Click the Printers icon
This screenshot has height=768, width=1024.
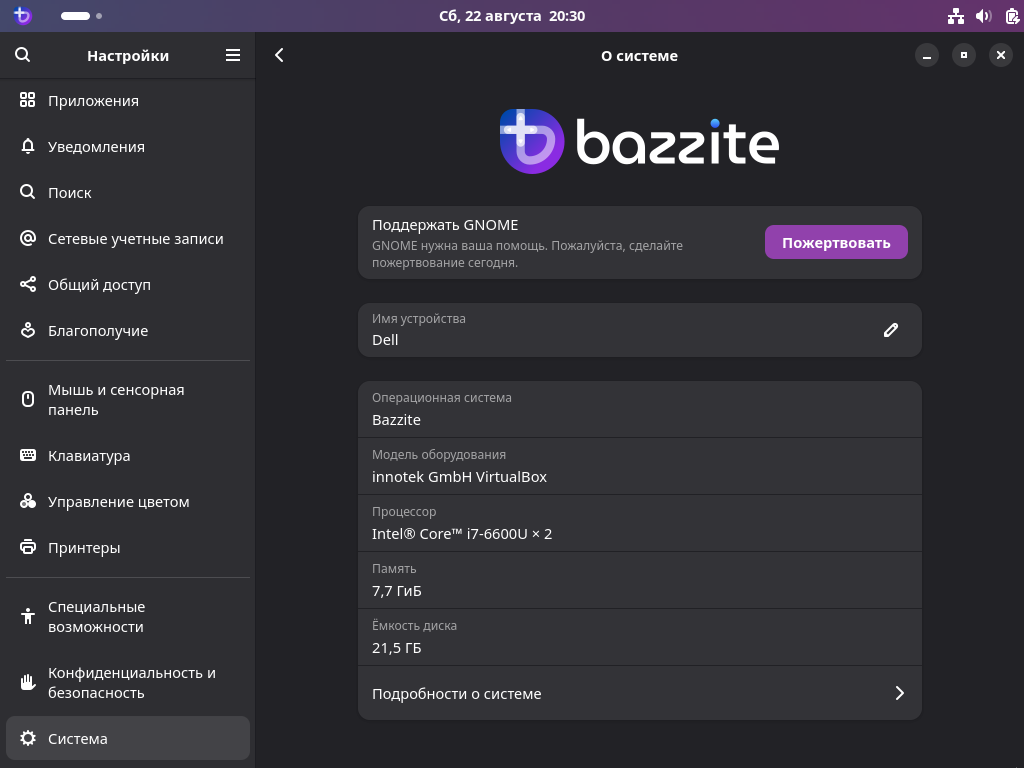27,547
